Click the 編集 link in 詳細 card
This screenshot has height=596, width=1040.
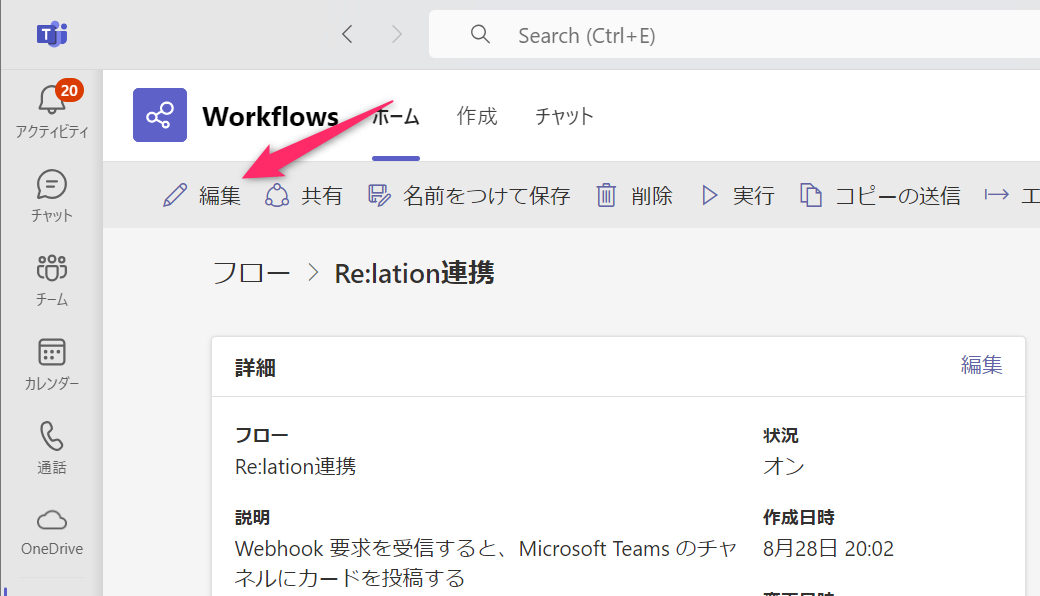(982, 365)
